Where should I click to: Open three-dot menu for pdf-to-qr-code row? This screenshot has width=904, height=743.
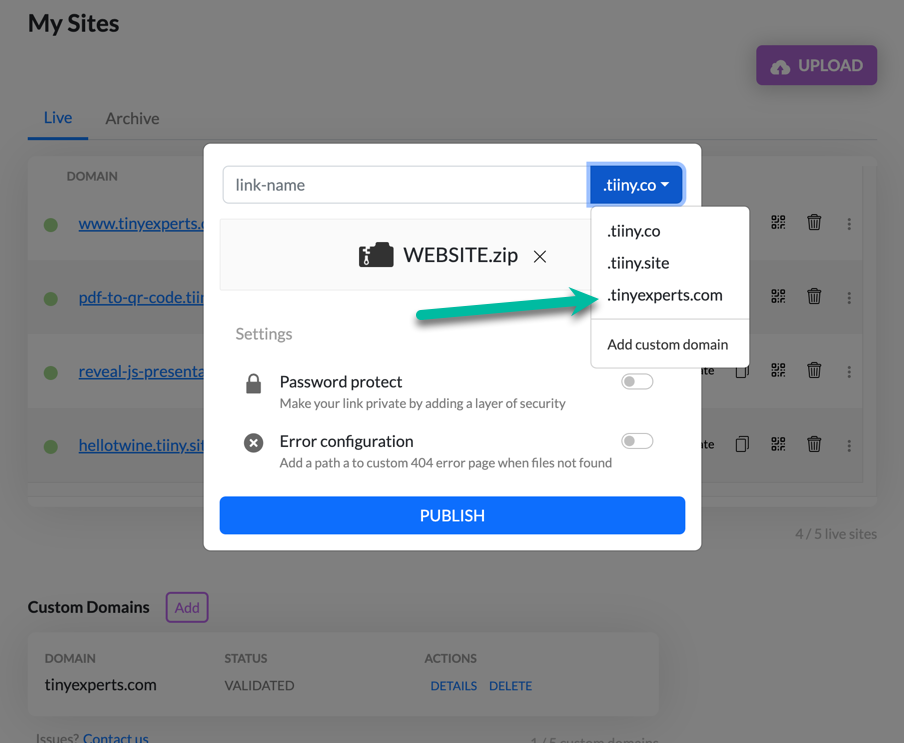849,298
